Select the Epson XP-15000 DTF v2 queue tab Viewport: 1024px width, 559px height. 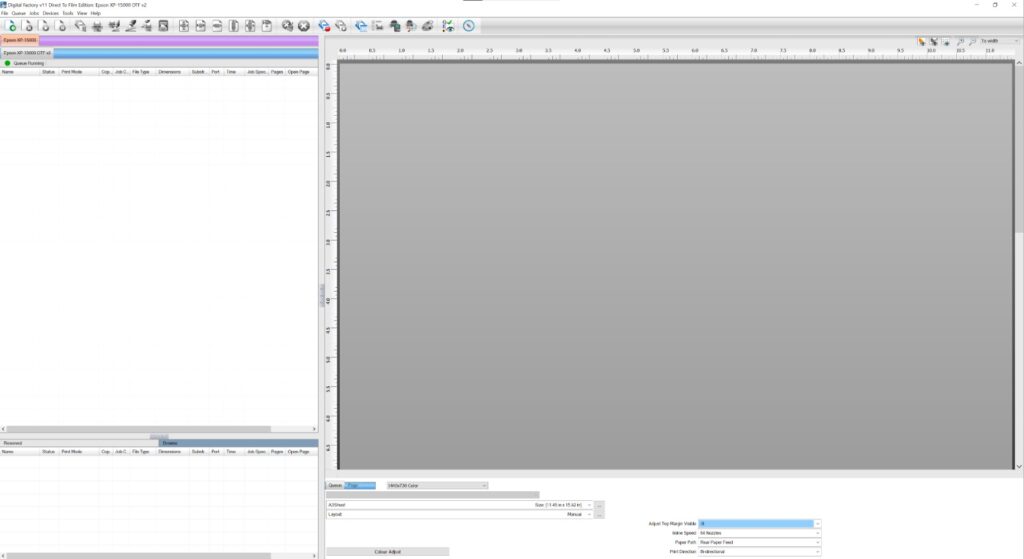pyautogui.click(x=27, y=53)
